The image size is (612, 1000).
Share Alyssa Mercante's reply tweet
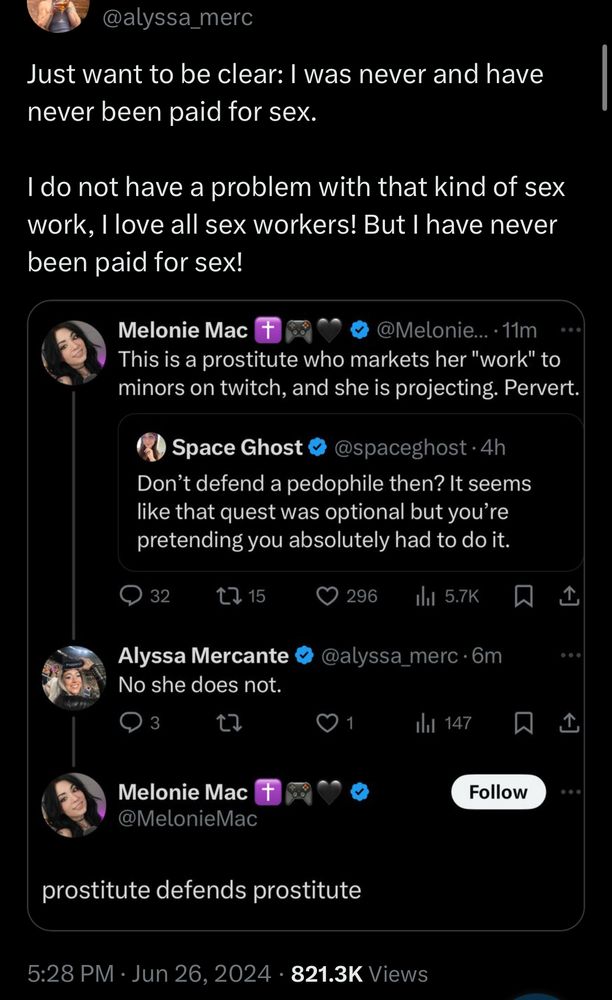tap(567, 723)
